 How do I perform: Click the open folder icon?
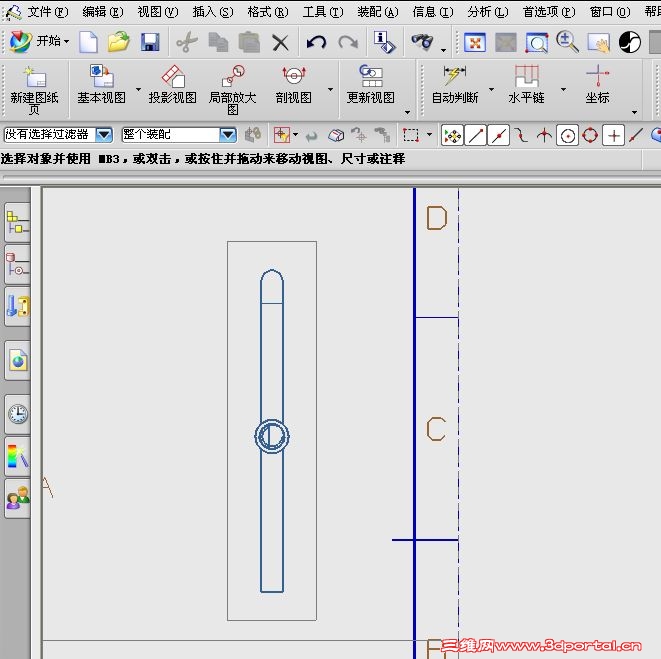coord(118,42)
